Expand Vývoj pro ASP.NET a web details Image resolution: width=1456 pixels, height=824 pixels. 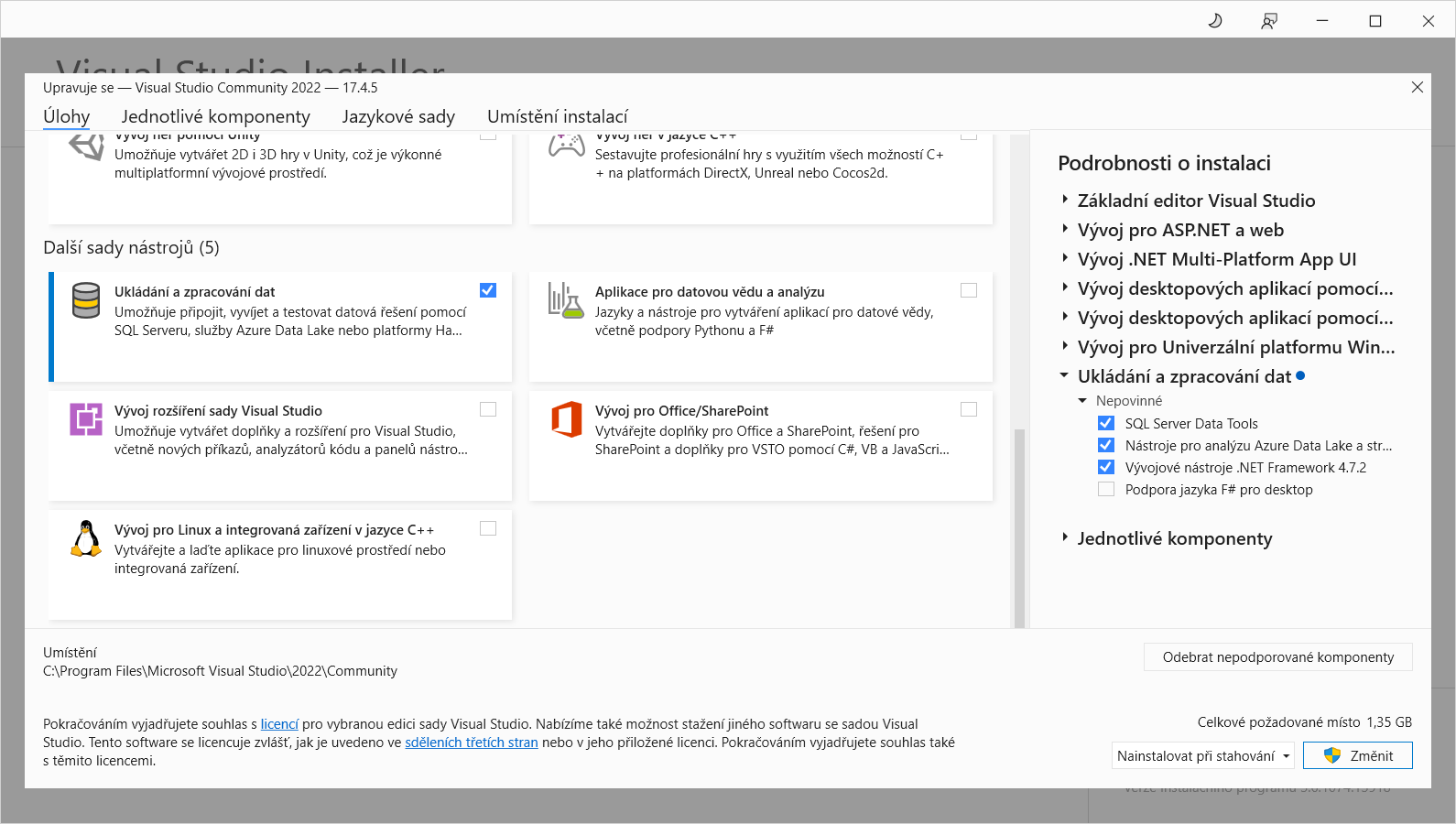[1065, 229]
